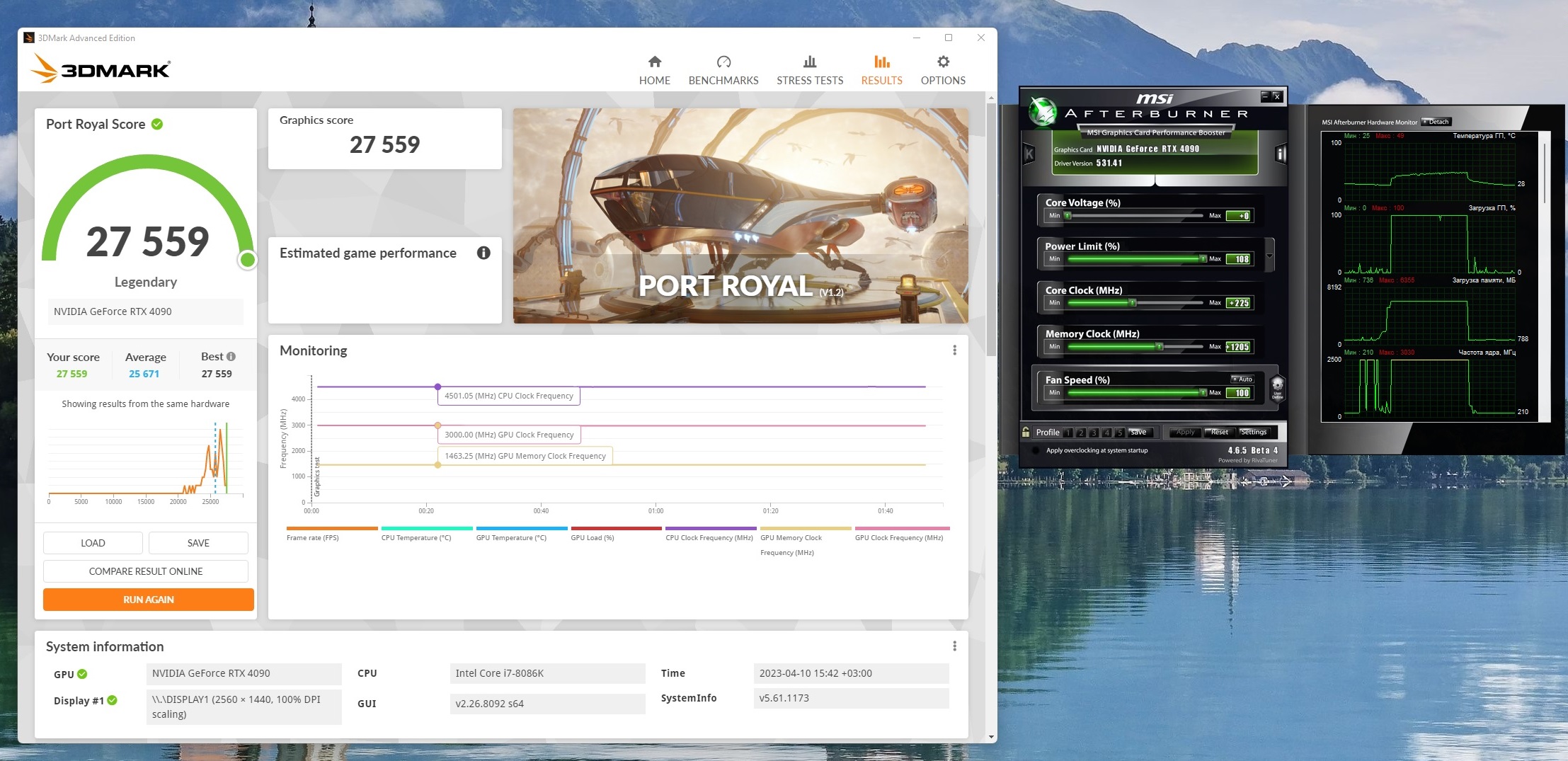Viewport: 1568px width, 761px height.
Task: Click the GPU validation checkmark in System information
Action: pyautogui.click(x=82, y=674)
